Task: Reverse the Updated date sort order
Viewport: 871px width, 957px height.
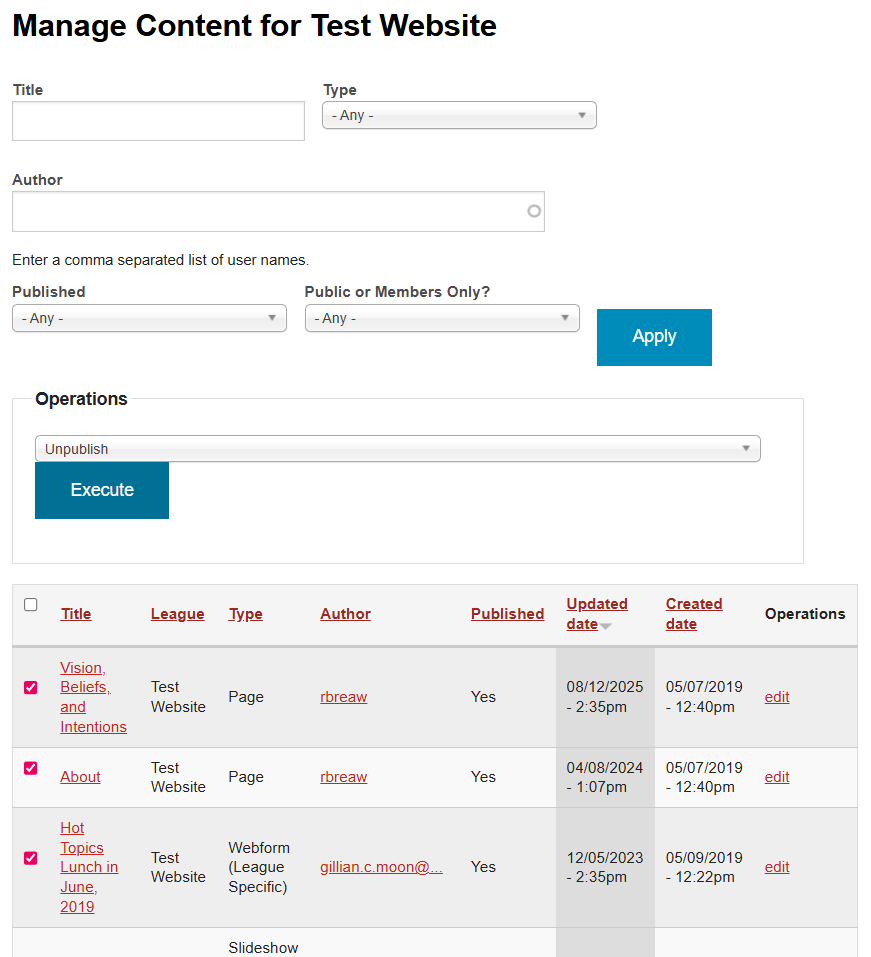Action: pos(596,613)
